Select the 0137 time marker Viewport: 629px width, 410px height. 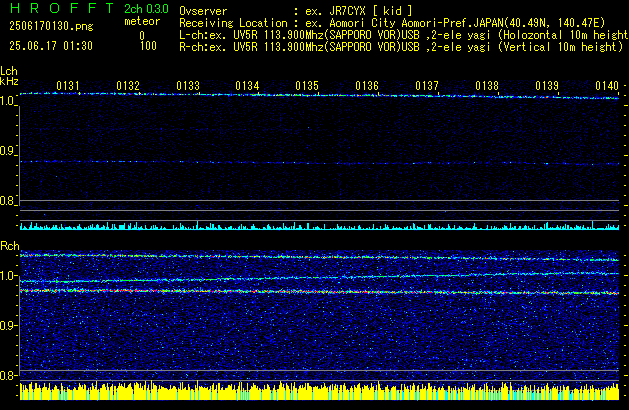tap(427, 86)
